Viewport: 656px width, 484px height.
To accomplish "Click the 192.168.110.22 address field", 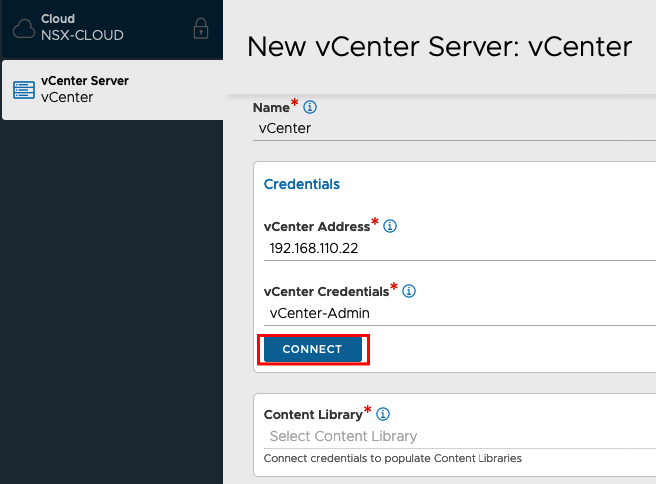I will (x=460, y=248).
